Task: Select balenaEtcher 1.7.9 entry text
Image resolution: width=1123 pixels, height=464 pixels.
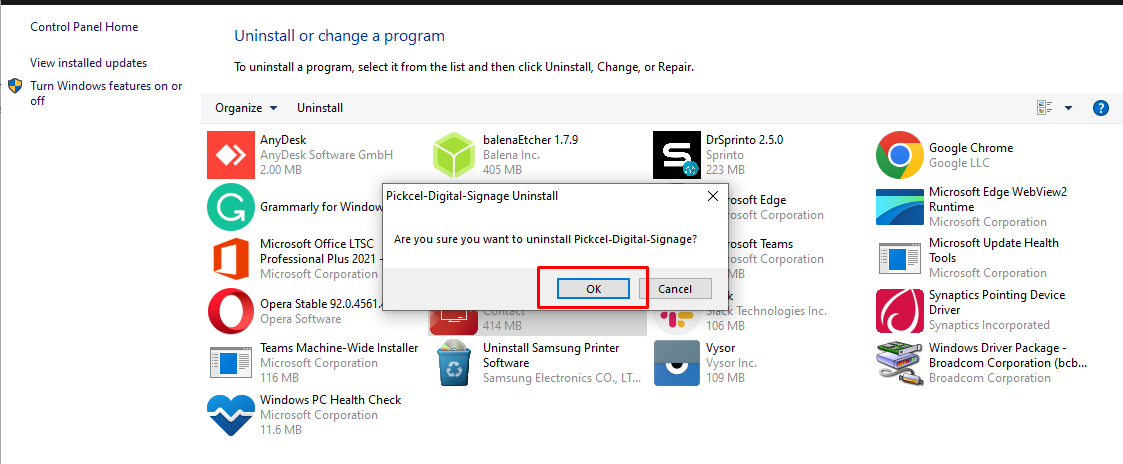Action: point(531,140)
